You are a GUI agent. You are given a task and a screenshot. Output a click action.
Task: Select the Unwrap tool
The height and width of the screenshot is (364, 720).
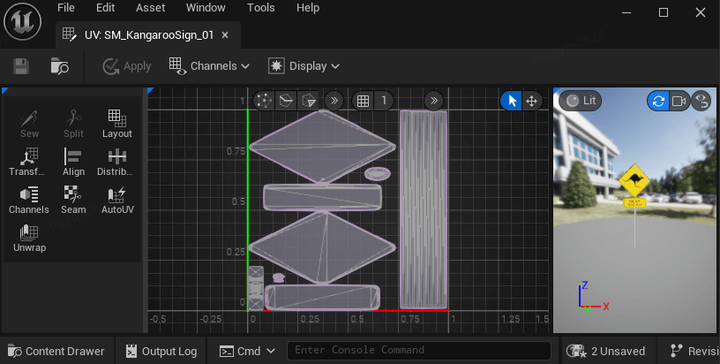coord(29,238)
